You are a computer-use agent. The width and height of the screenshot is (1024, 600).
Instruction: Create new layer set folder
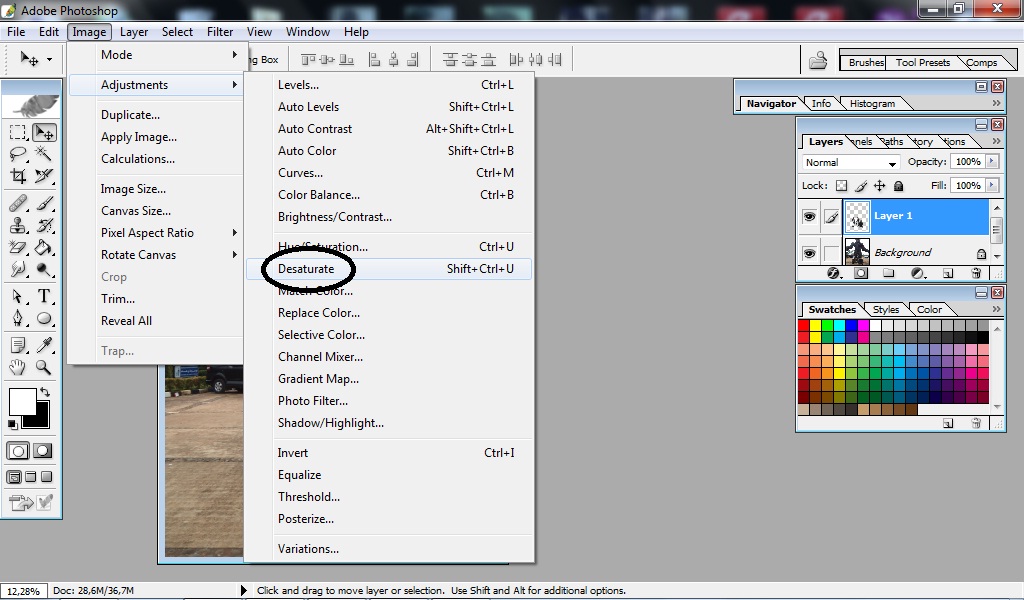coord(889,274)
